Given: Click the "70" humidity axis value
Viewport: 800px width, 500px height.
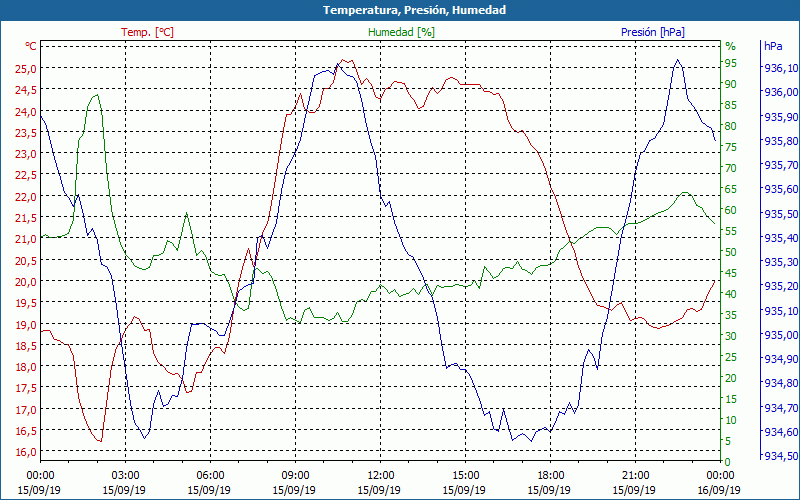Looking at the screenshot, I should tap(731, 168).
